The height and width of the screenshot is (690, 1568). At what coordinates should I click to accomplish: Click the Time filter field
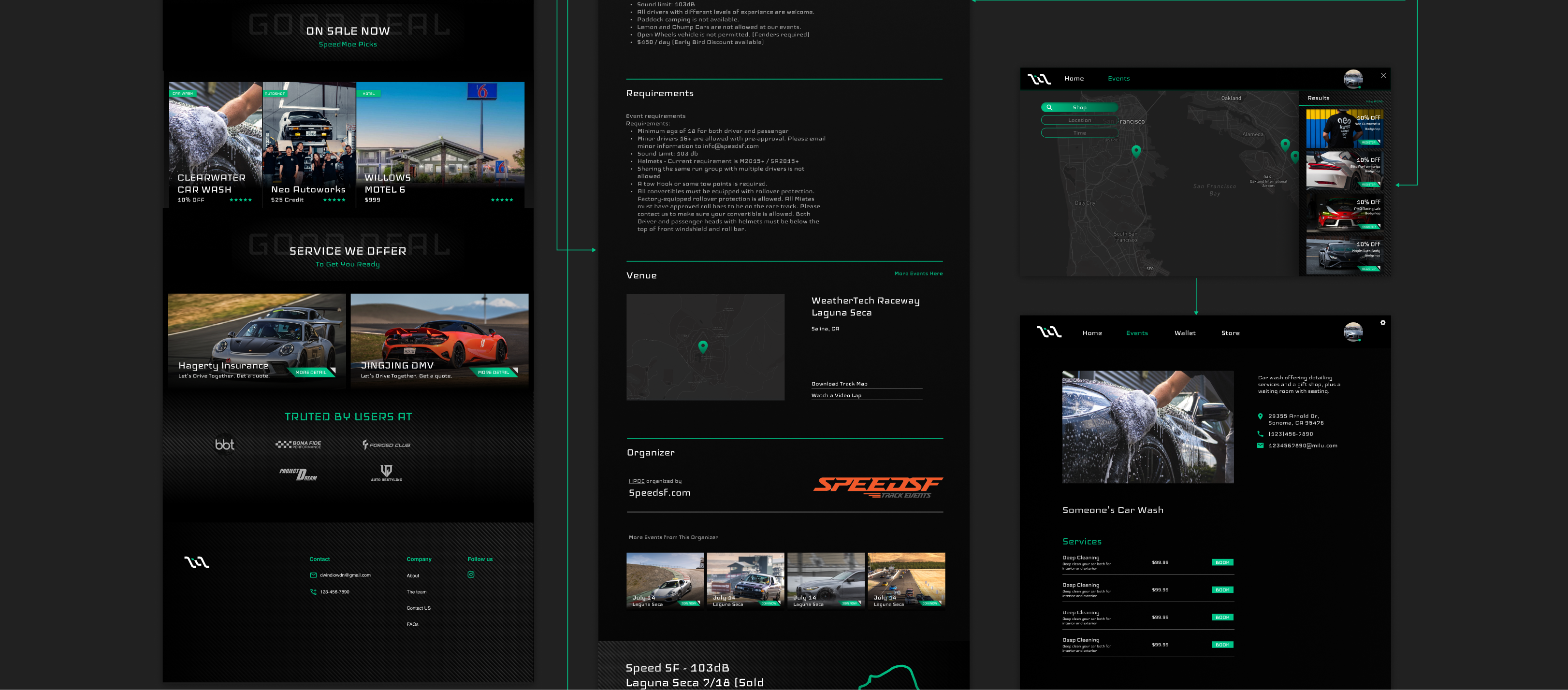pyautogui.click(x=1079, y=133)
